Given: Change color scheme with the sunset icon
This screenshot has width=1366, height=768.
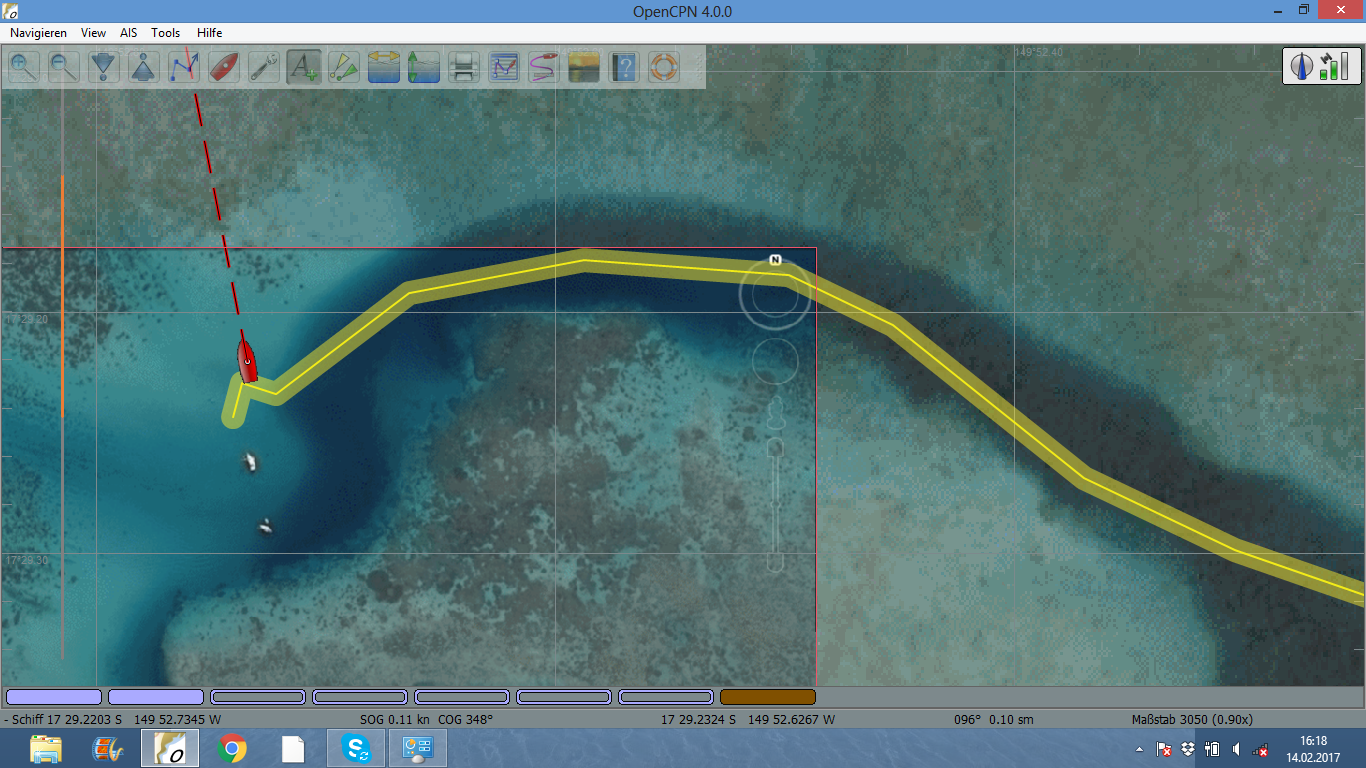Looking at the screenshot, I should coord(583,67).
